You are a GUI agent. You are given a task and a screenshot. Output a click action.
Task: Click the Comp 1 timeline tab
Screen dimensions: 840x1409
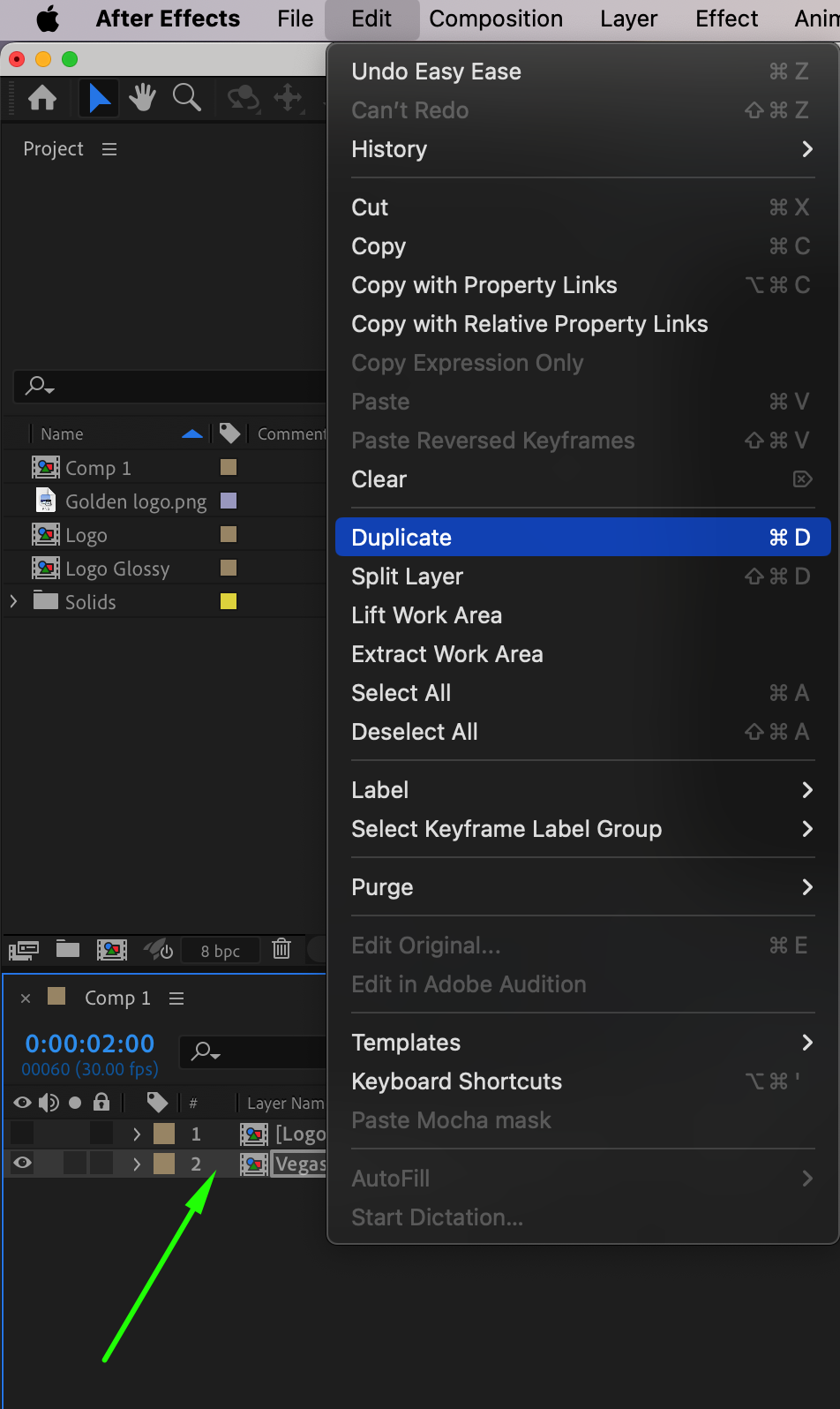coord(117,998)
